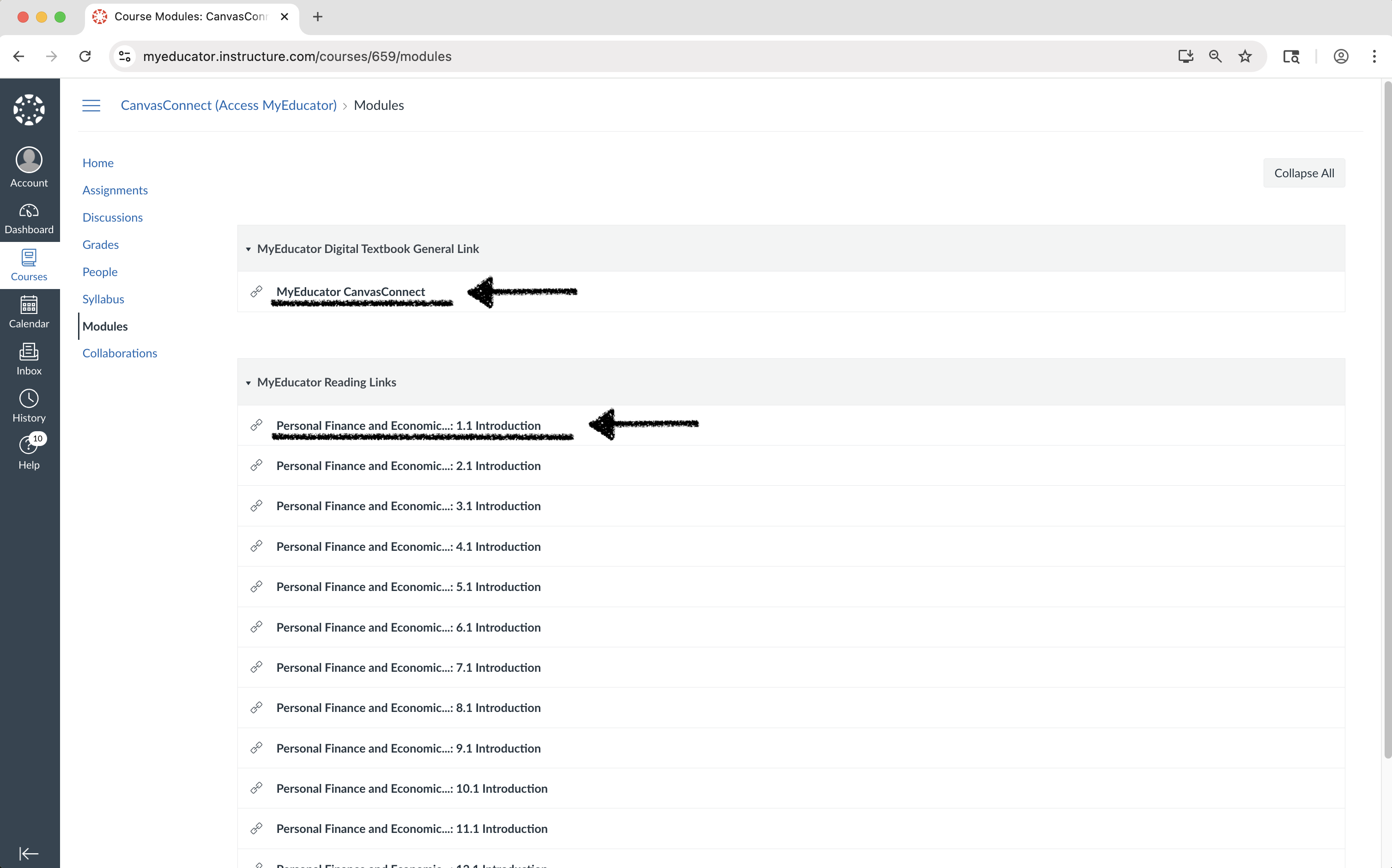
Task: Open the MyEducator CanvasConnect link
Action: pyautogui.click(x=350, y=292)
